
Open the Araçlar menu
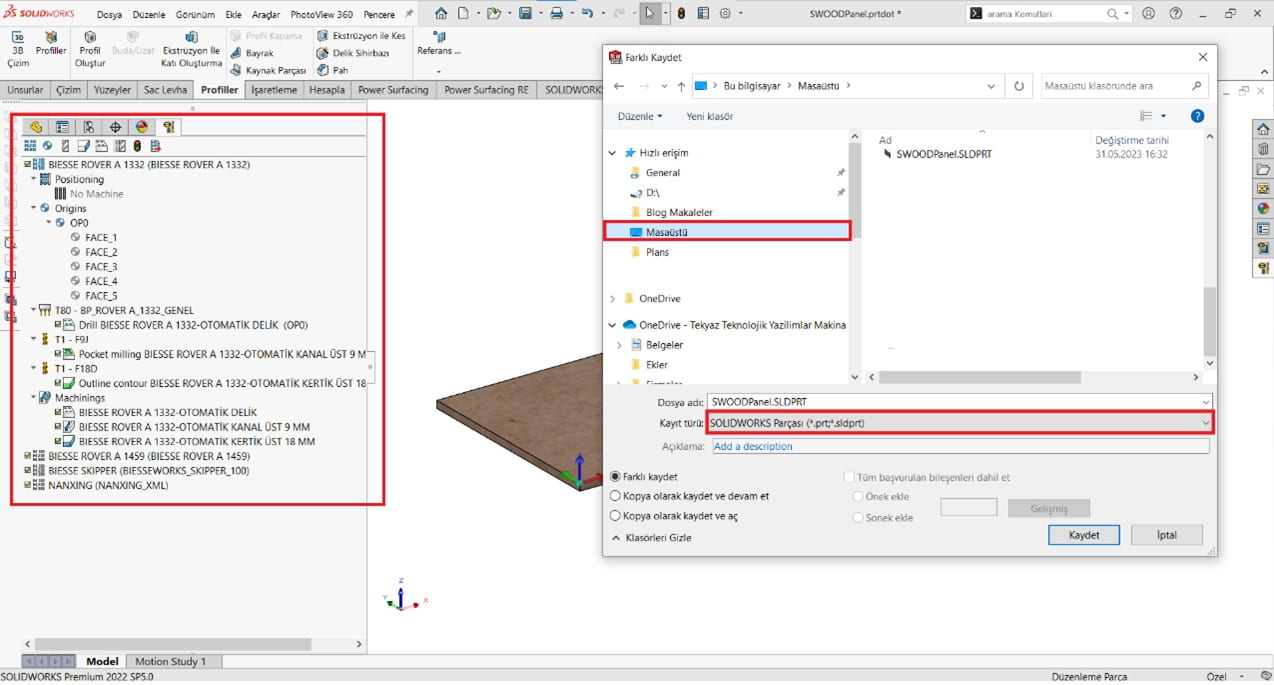266,15
